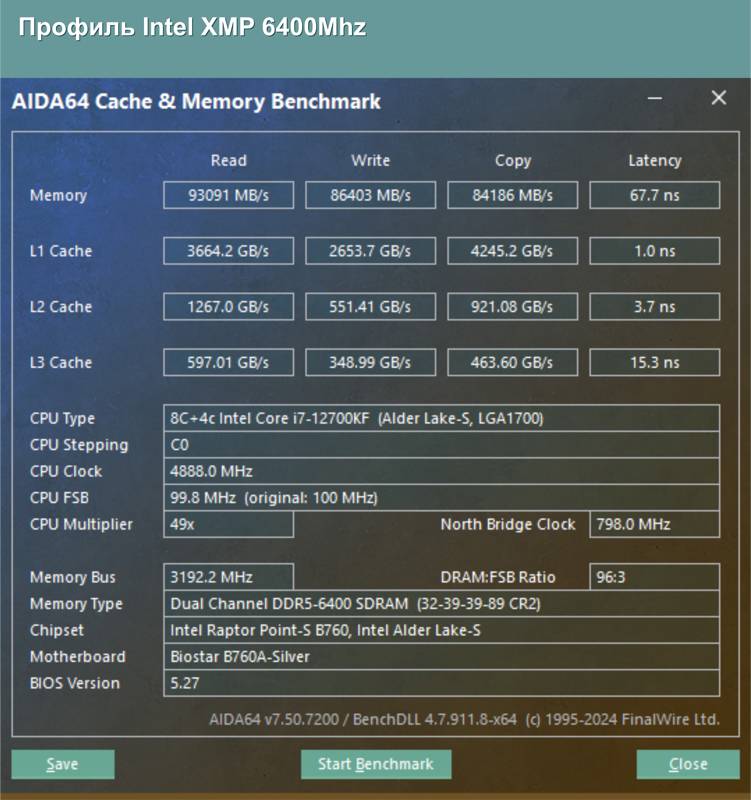Click the Close button at bottom
751x800 pixels.
click(688, 764)
